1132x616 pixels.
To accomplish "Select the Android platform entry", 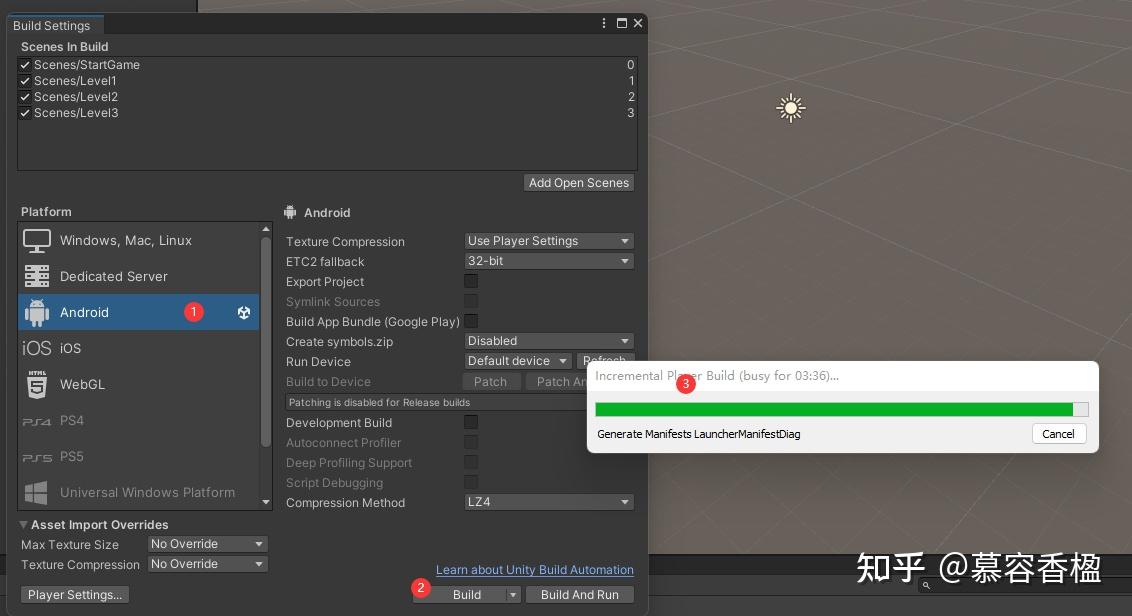I will (139, 312).
